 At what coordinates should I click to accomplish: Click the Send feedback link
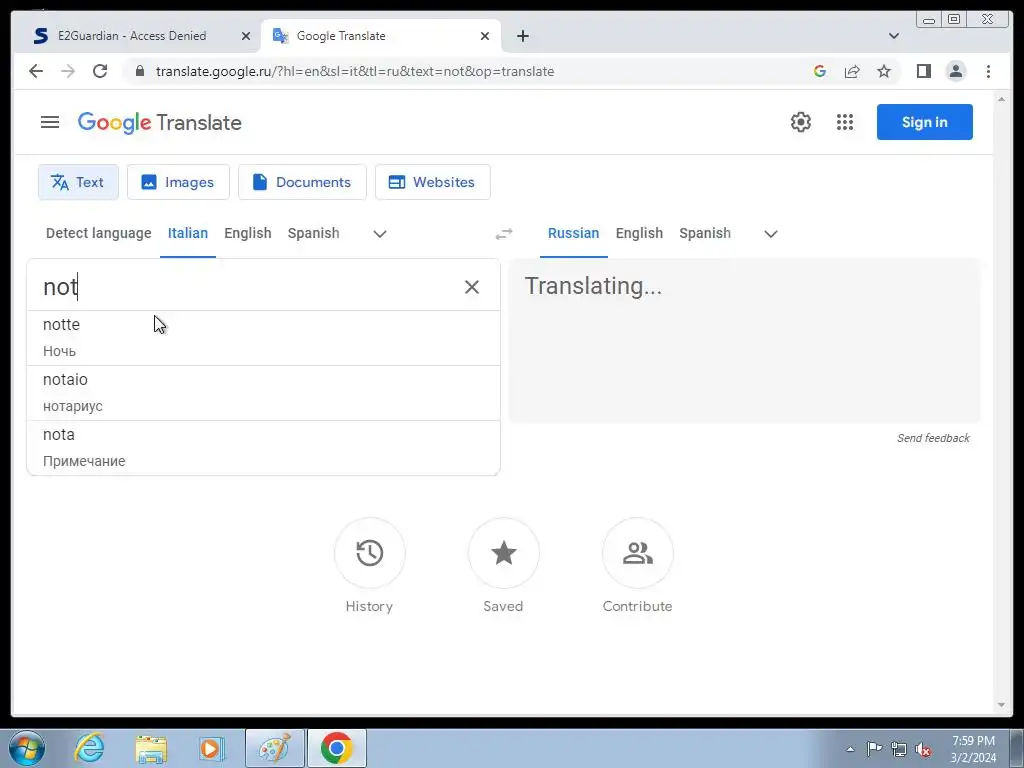933,438
